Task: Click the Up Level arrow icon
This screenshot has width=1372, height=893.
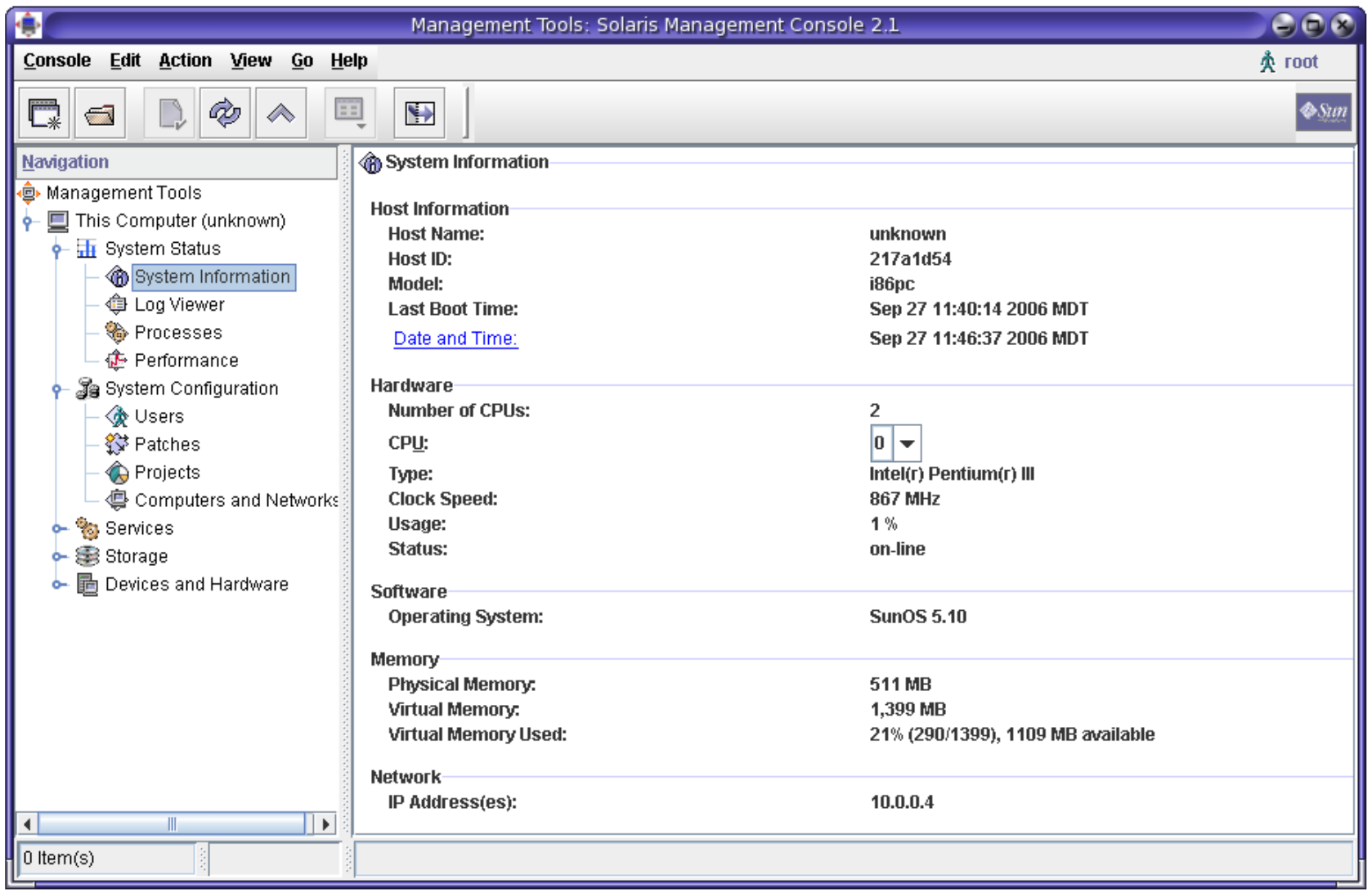Action: click(280, 114)
